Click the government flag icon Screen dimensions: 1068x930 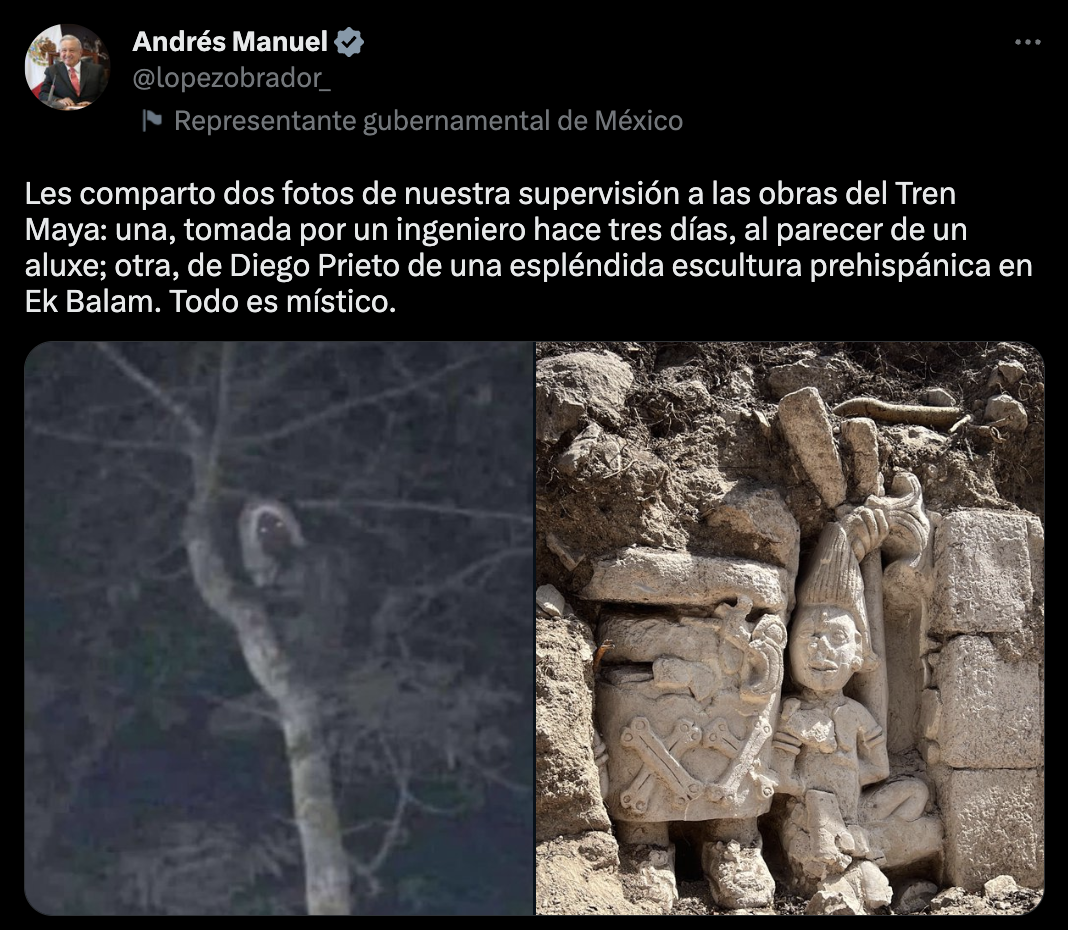[x=152, y=121]
